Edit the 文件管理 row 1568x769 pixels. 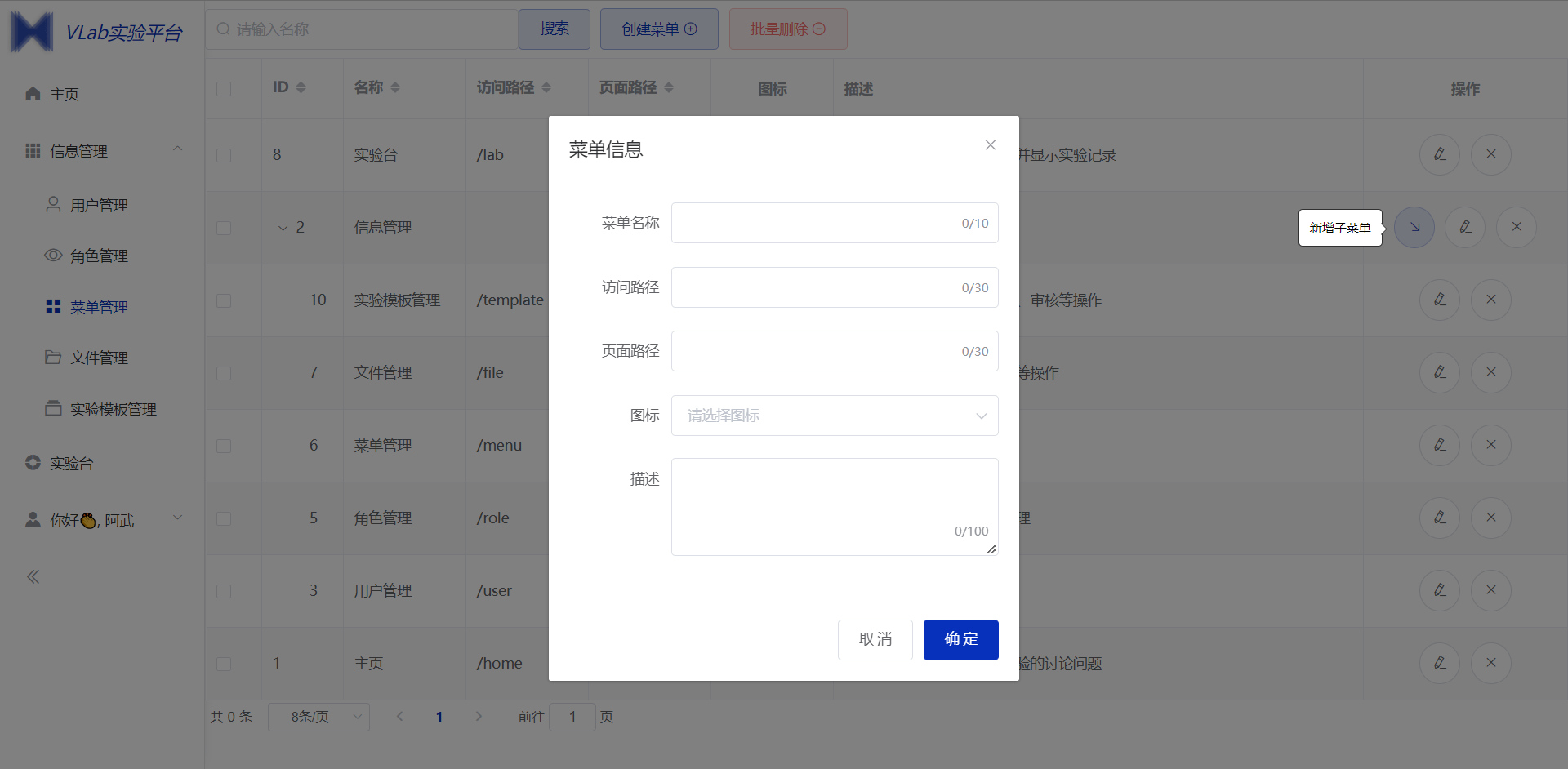[1440, 372]
